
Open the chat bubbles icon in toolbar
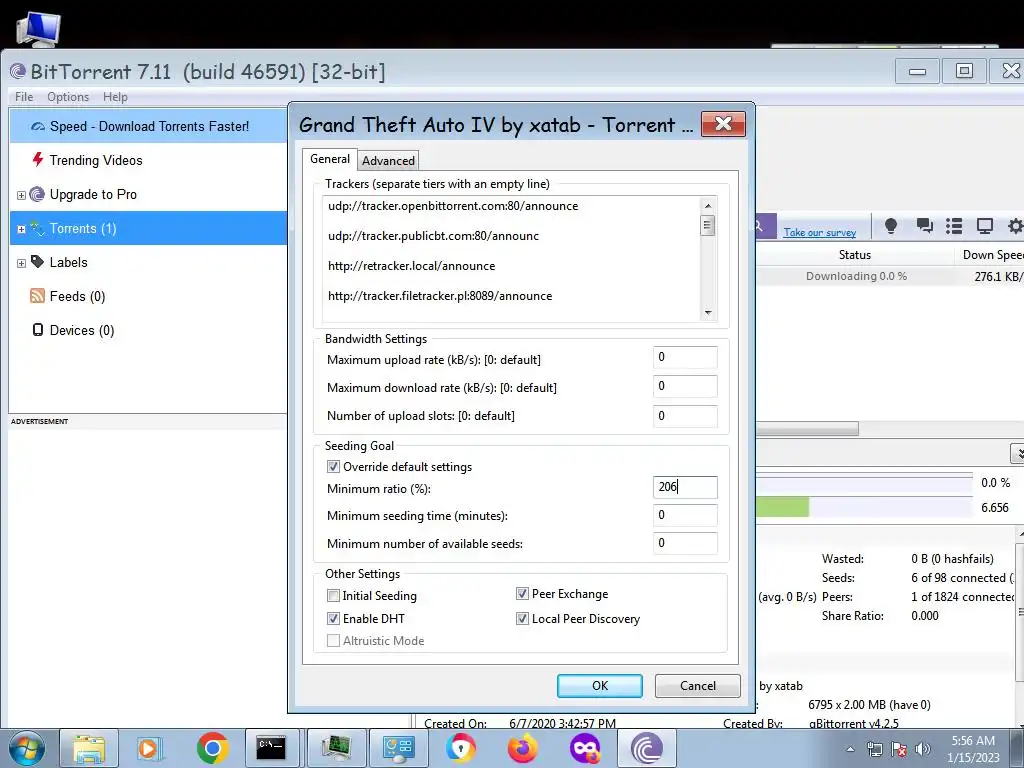coord(924,226)
